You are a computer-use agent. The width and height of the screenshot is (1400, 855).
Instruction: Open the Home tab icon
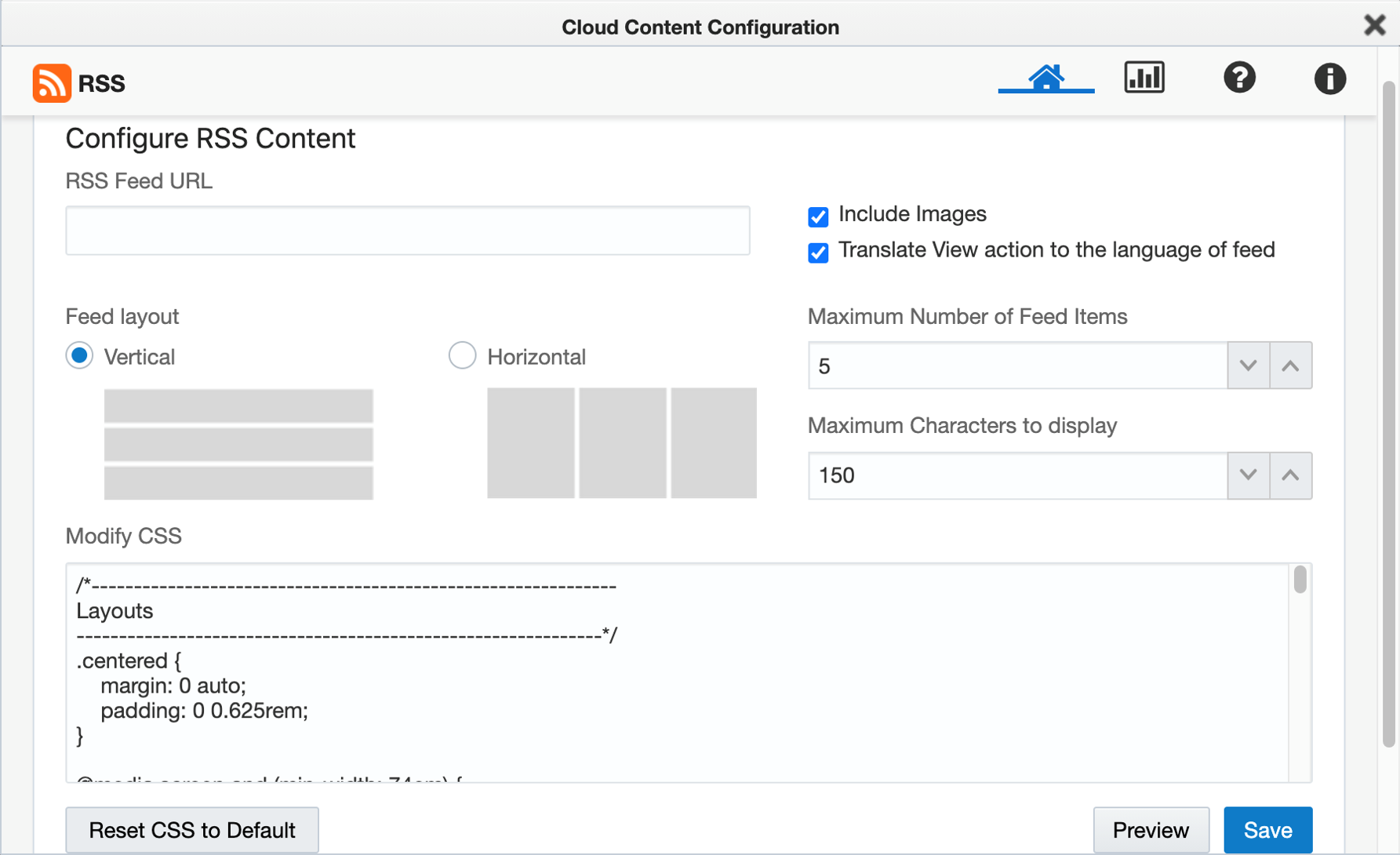point(1045,78)
